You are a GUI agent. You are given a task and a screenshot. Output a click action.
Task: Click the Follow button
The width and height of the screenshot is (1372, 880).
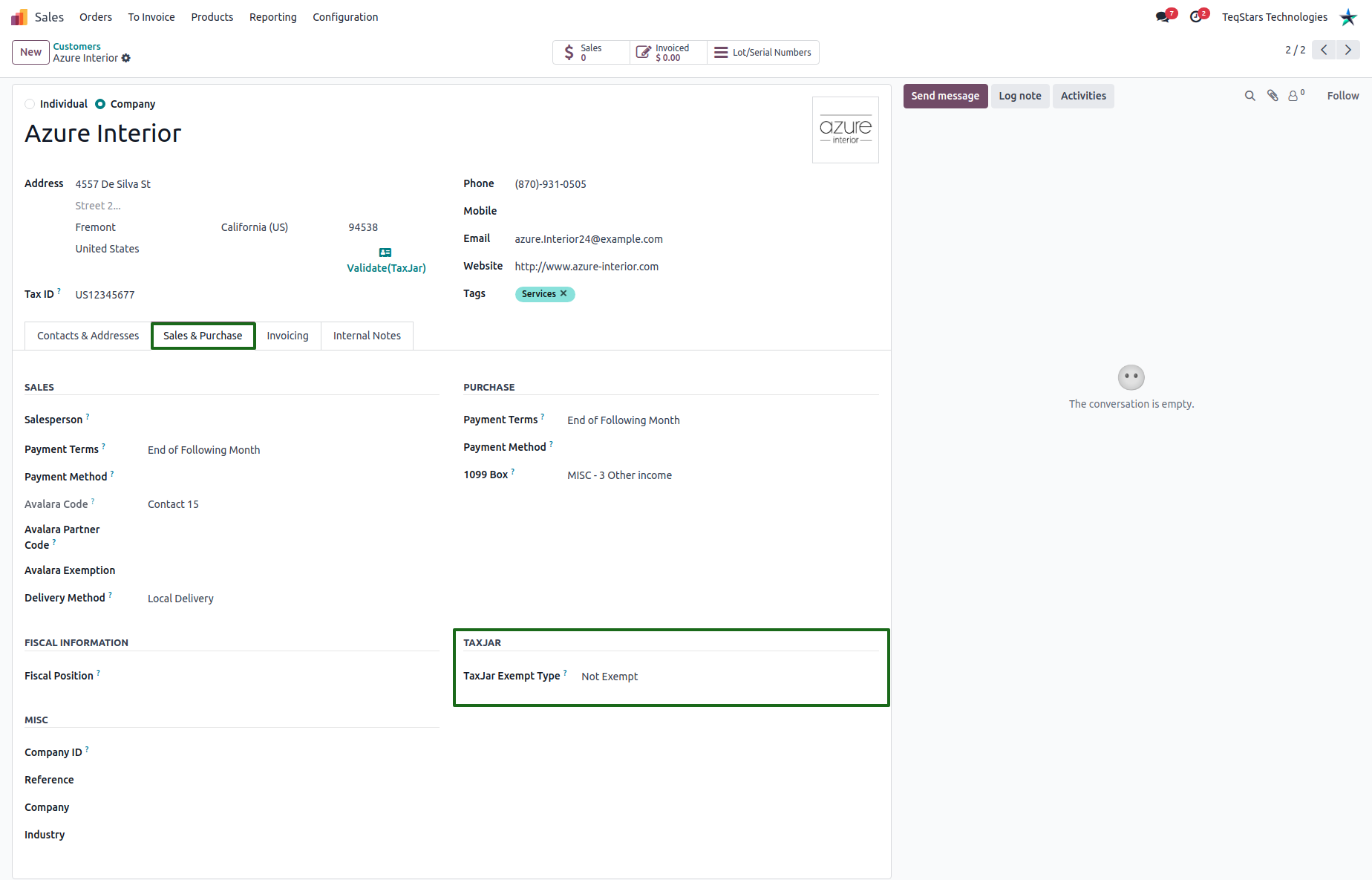(x=1343, y=96)
